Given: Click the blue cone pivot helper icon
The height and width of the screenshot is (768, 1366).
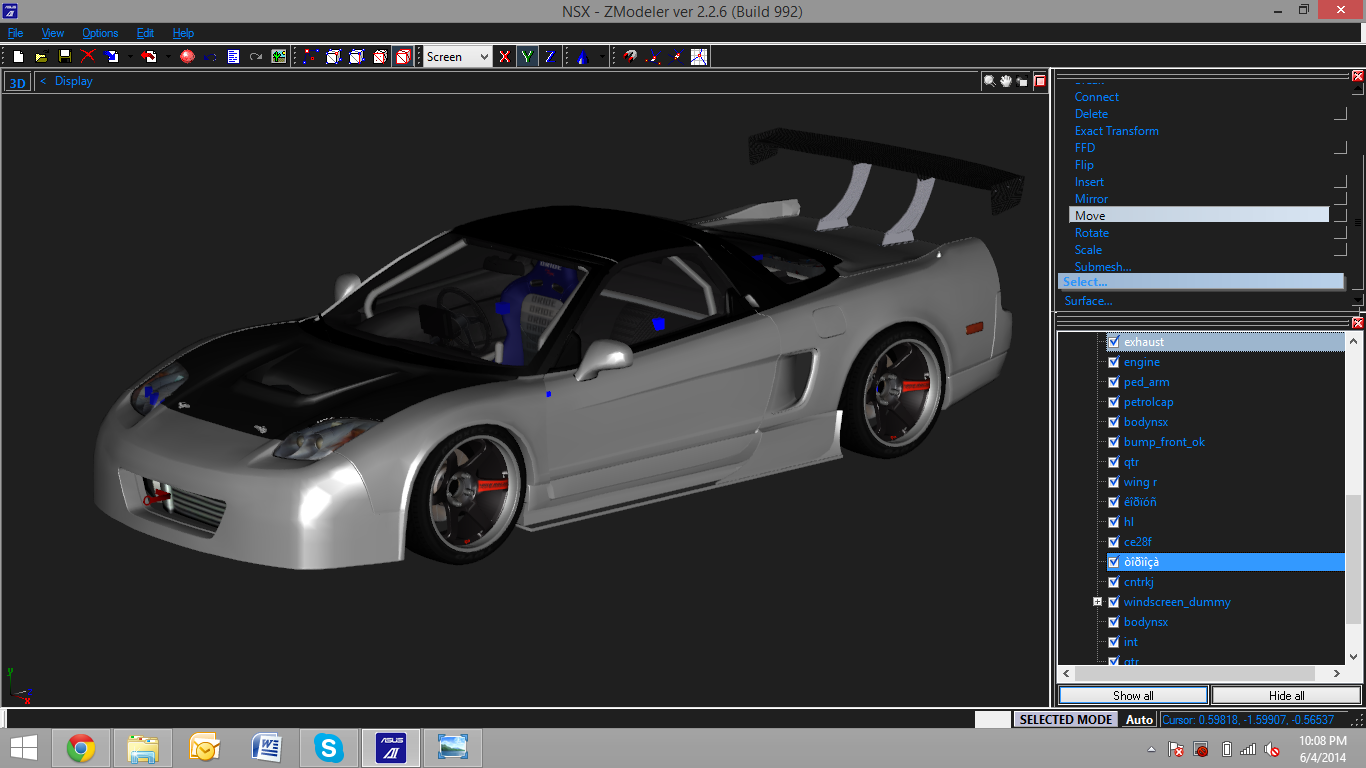Looking at the screenshot, I should (x=582, y=57).
